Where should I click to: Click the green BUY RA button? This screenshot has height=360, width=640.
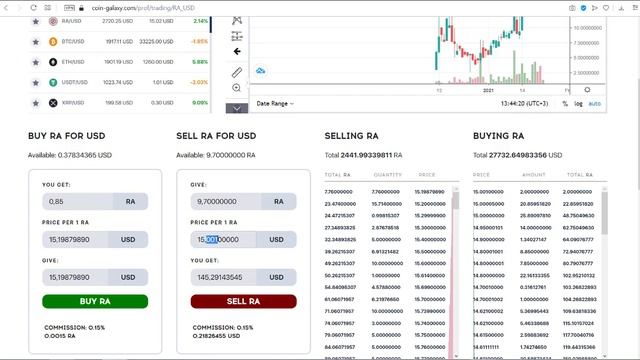tap(95, 301)
